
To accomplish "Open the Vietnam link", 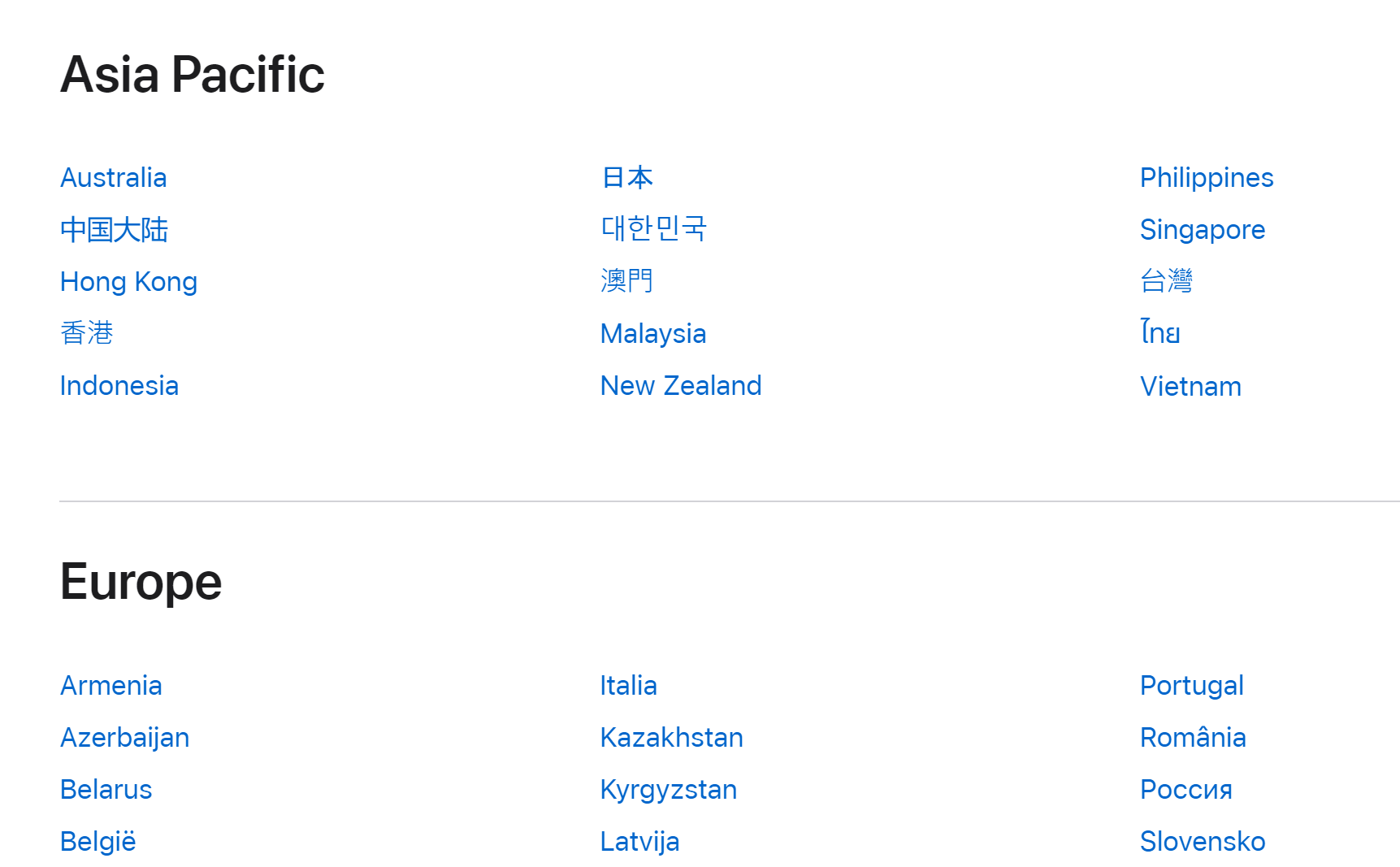I will (1191, 387).
